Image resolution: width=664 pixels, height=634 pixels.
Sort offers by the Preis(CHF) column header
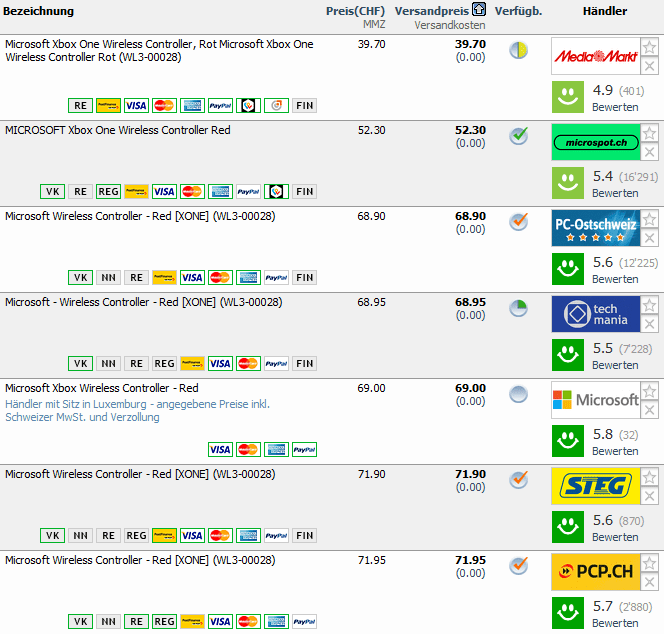(x=355, y=11)
